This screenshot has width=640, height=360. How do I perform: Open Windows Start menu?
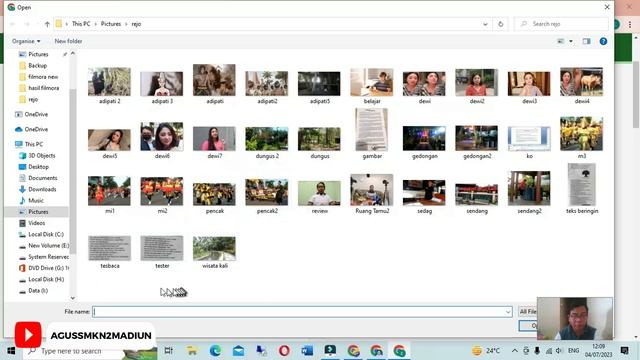point(11,351)
